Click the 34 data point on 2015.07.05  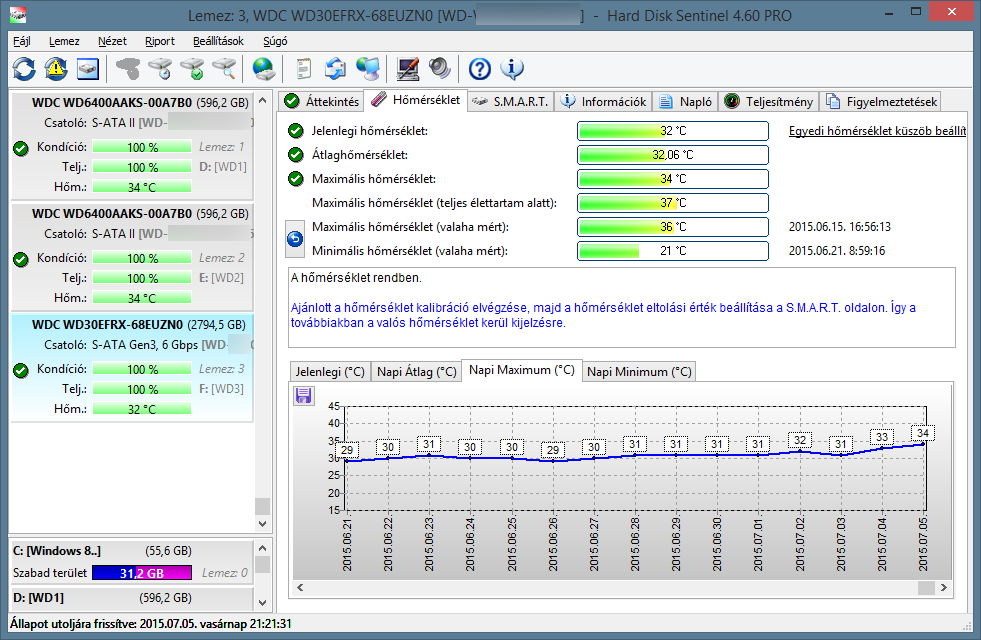[x=923, y=444]
